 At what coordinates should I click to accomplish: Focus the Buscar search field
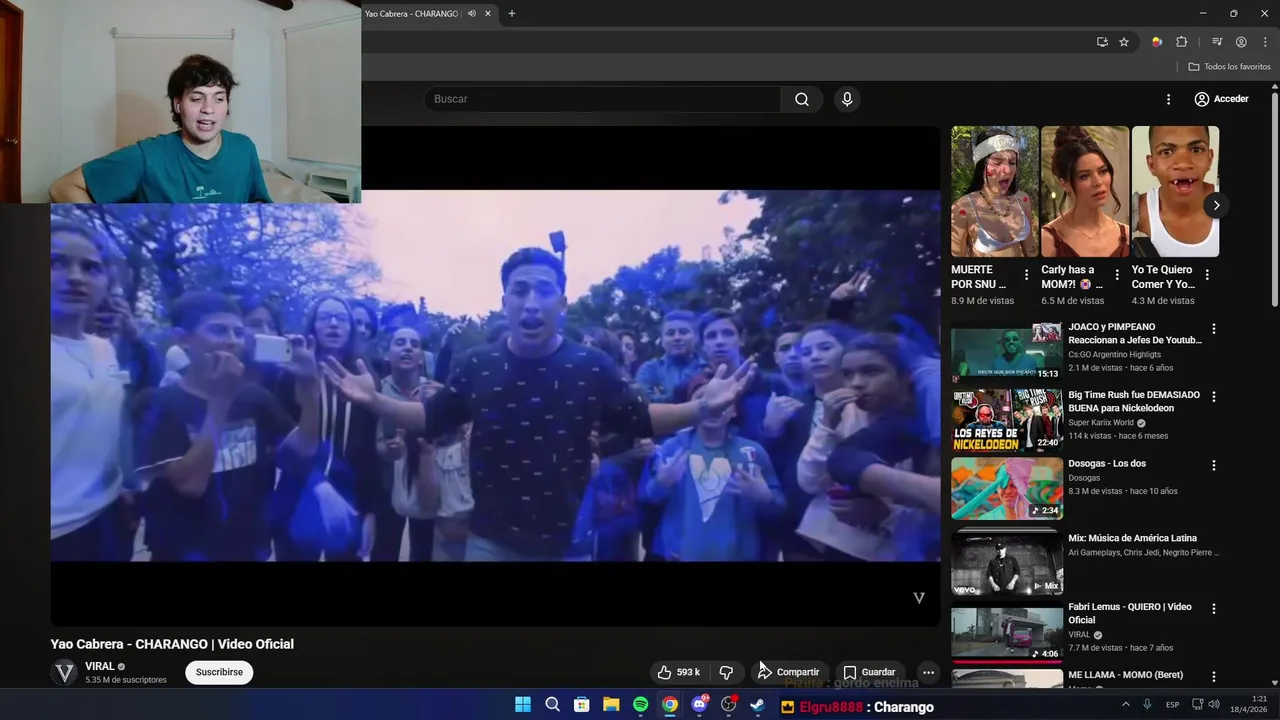[603, 99]
